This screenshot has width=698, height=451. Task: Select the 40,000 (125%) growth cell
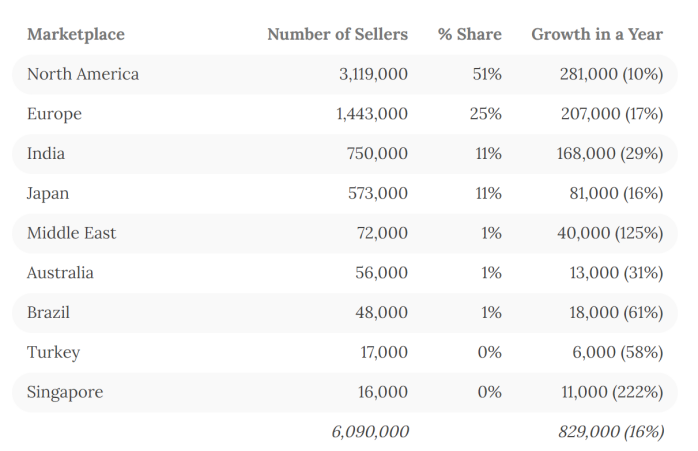[609, 233]
